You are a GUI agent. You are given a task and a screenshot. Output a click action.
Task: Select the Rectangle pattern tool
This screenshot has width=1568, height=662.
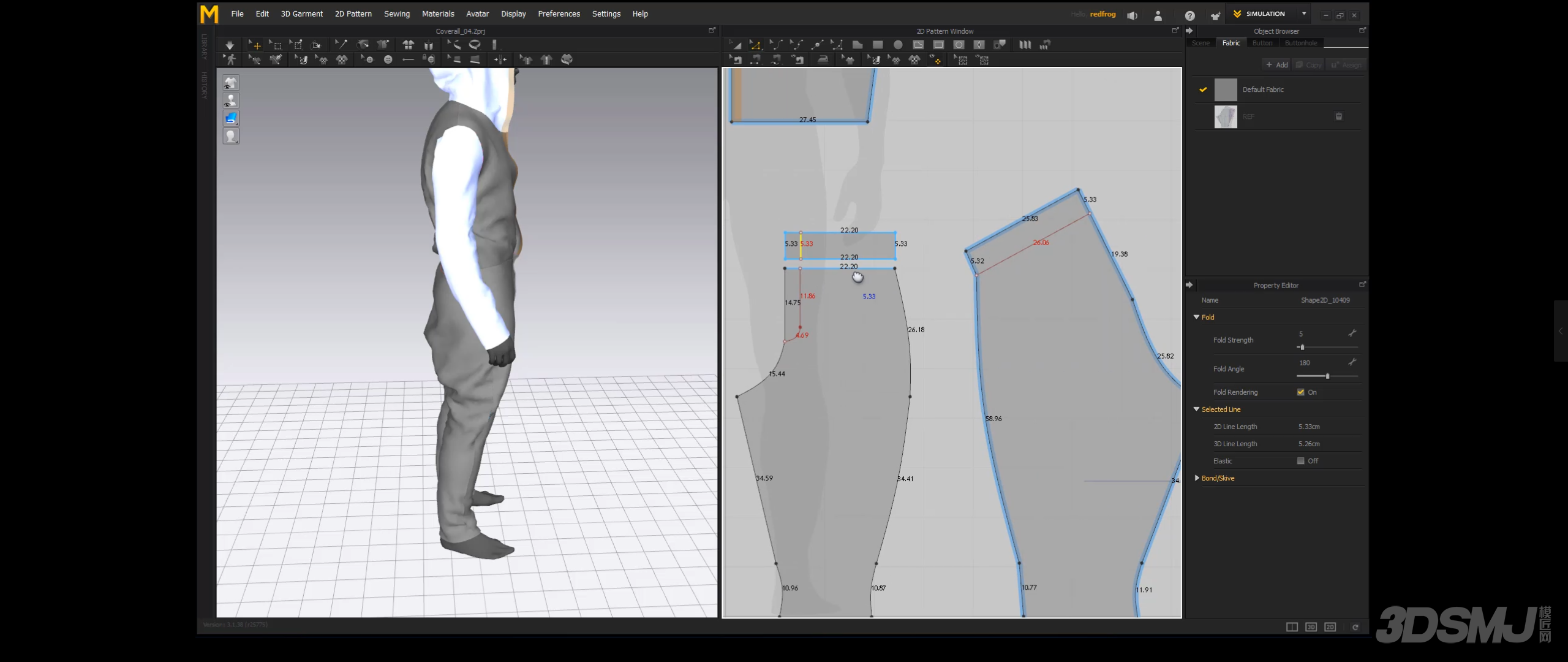coord(878,45)
